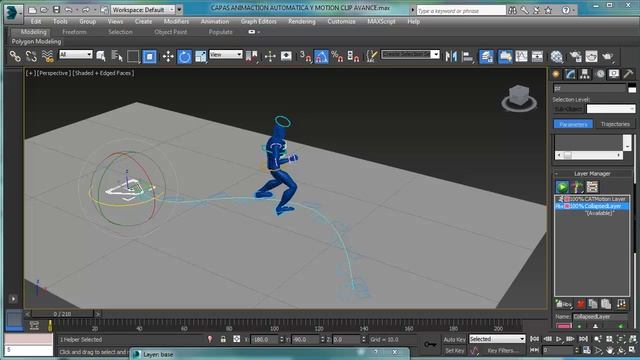Viewport: 640px width, 360px height.
Task: Open the Key Filters button
Action: point(502,351)
